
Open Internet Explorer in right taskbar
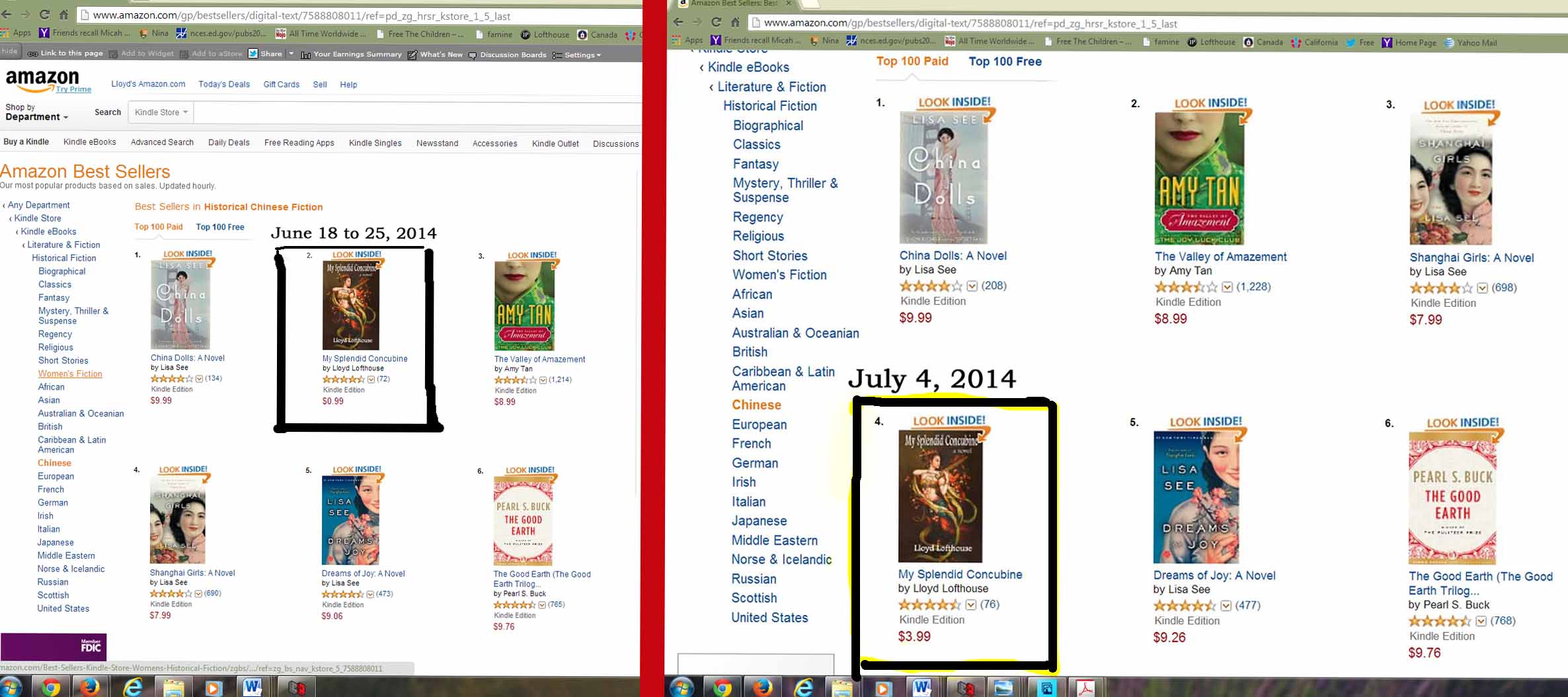[803, 688]
